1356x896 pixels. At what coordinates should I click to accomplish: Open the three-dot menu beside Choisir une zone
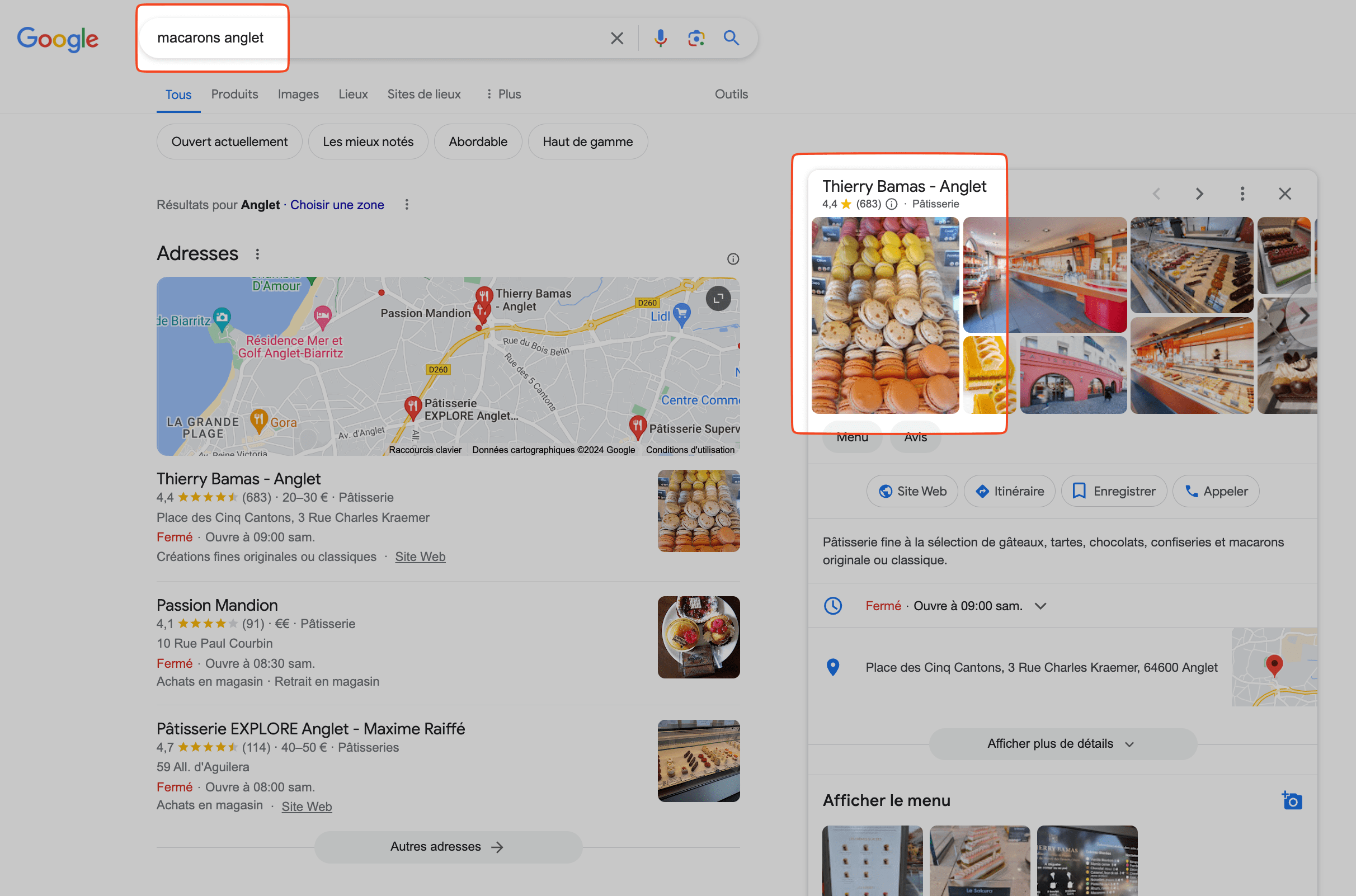point(406,205)
